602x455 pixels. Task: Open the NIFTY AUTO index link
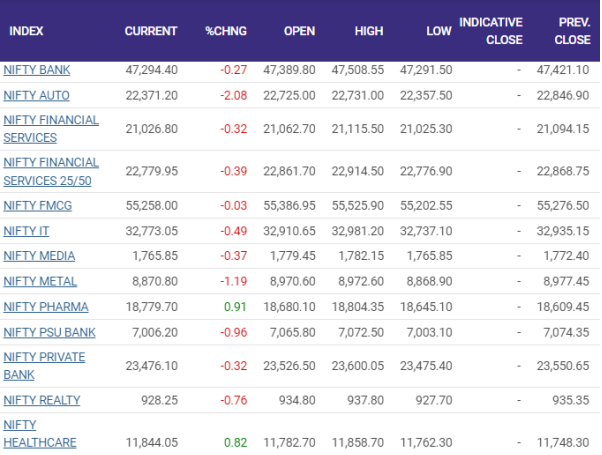tap(36, 94)
